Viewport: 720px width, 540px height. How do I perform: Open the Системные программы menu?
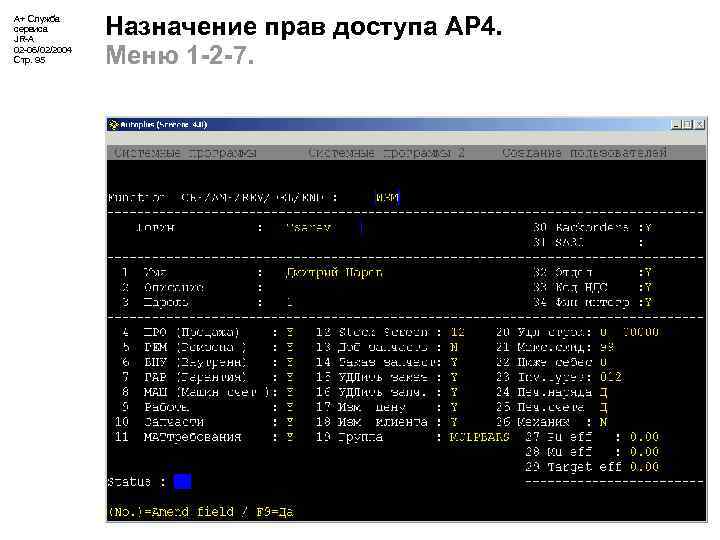(185, 153)
